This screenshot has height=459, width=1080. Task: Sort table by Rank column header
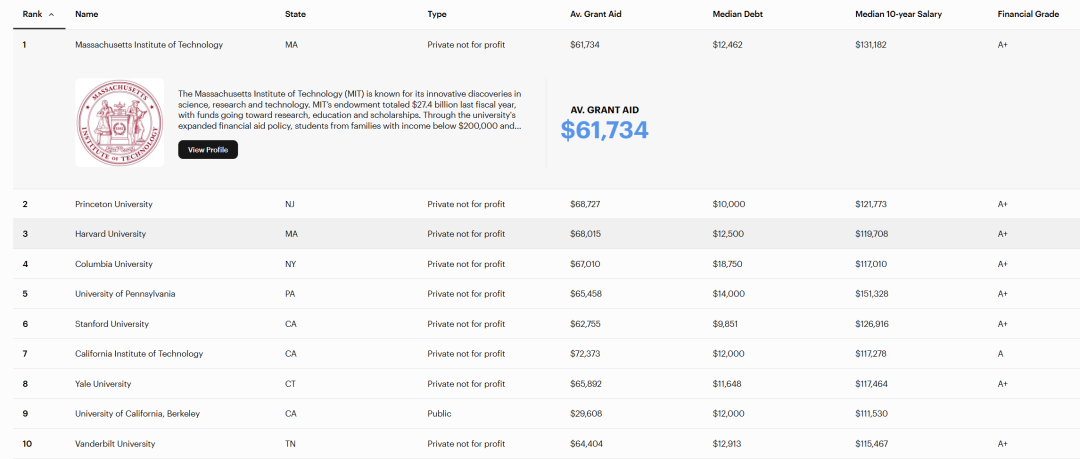click(x=33, y=14)
